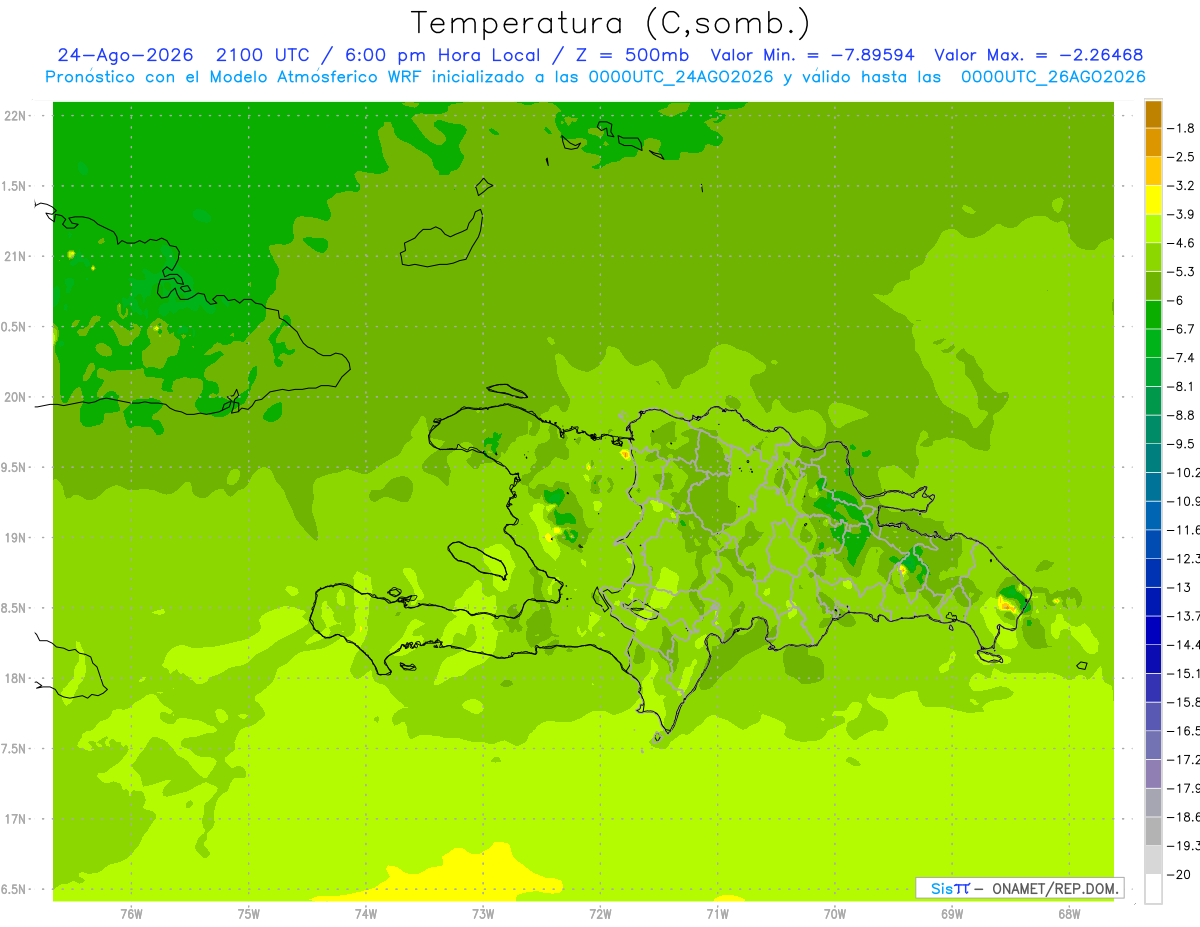This screenshot has width=1200, height=927.
Task: Click the colorbar value '-20'
Action: tap(1180, 874)
